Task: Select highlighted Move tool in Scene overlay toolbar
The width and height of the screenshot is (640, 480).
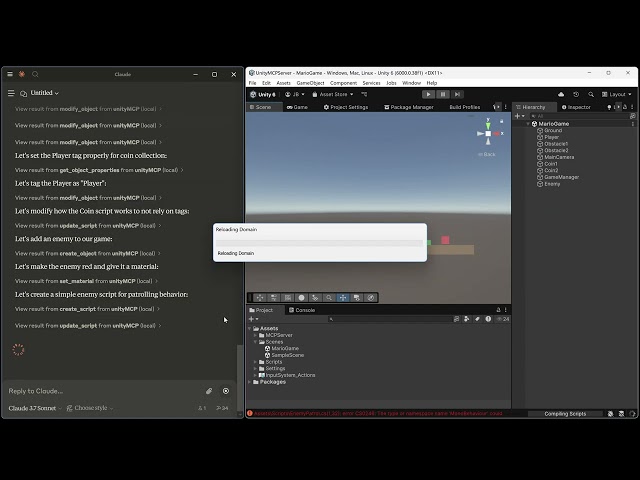Action: [343, 298]
